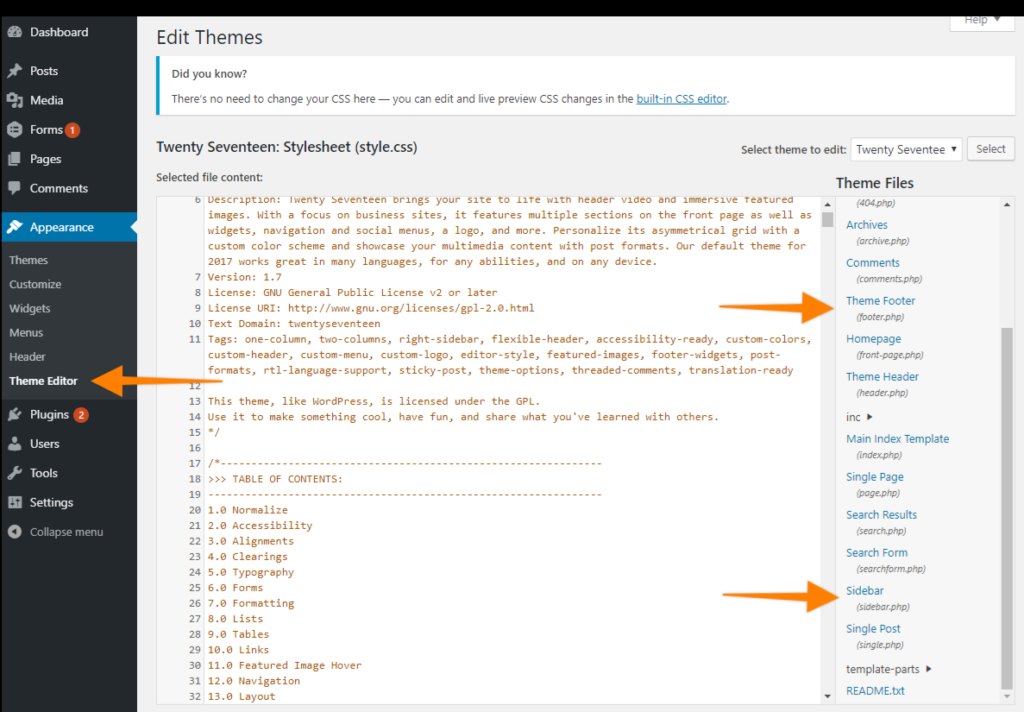Viewport: 1024px width, 712px height.
Task: Click the Comments speech-bubble icon
Action: point(14,188)
